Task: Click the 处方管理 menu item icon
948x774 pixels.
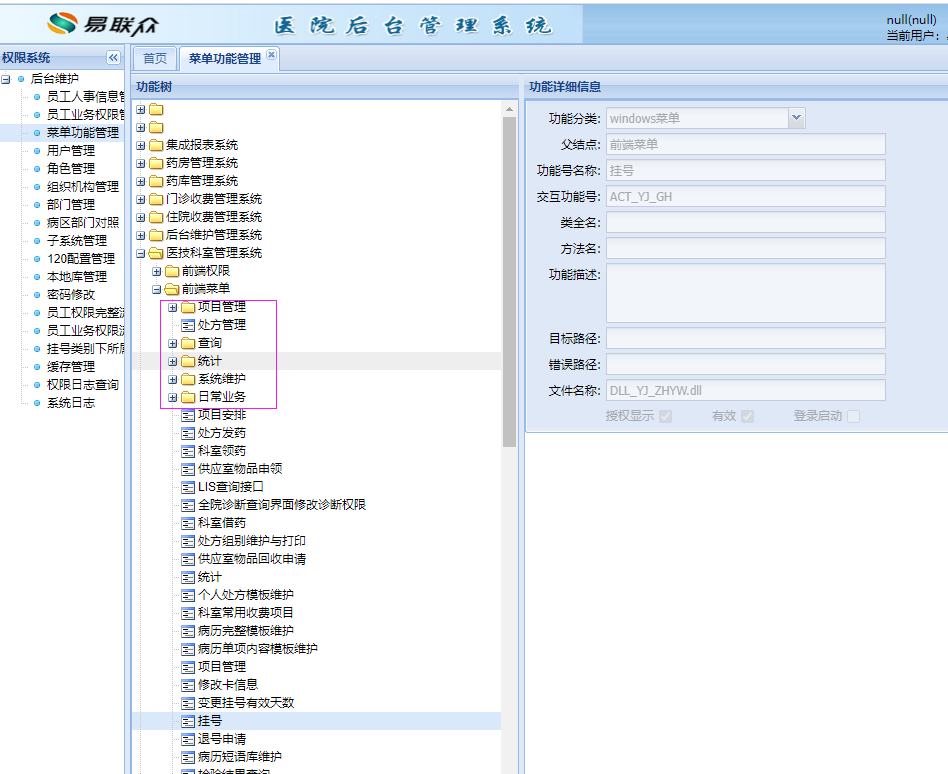Action: [x=188, y=325]
